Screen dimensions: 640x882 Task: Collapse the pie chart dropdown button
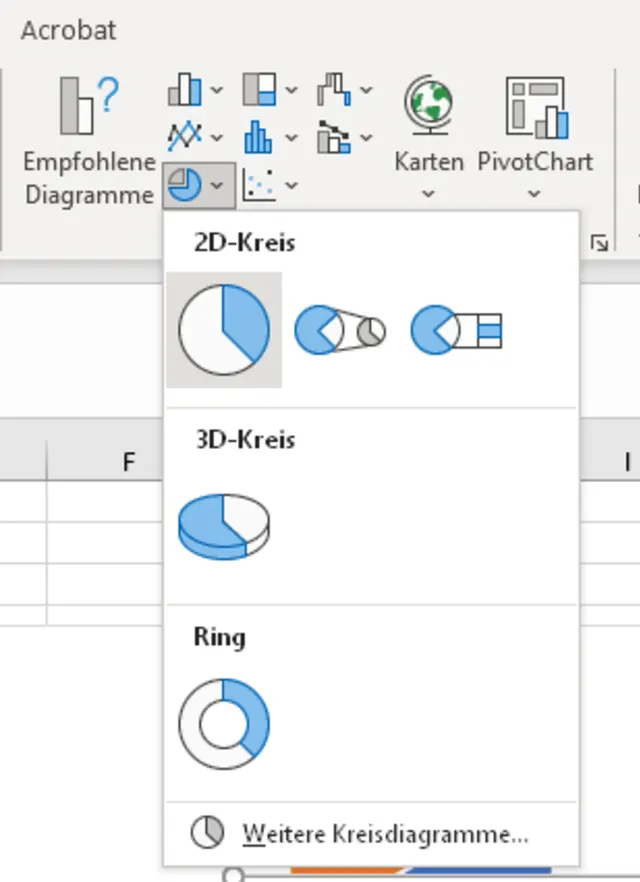199,185
